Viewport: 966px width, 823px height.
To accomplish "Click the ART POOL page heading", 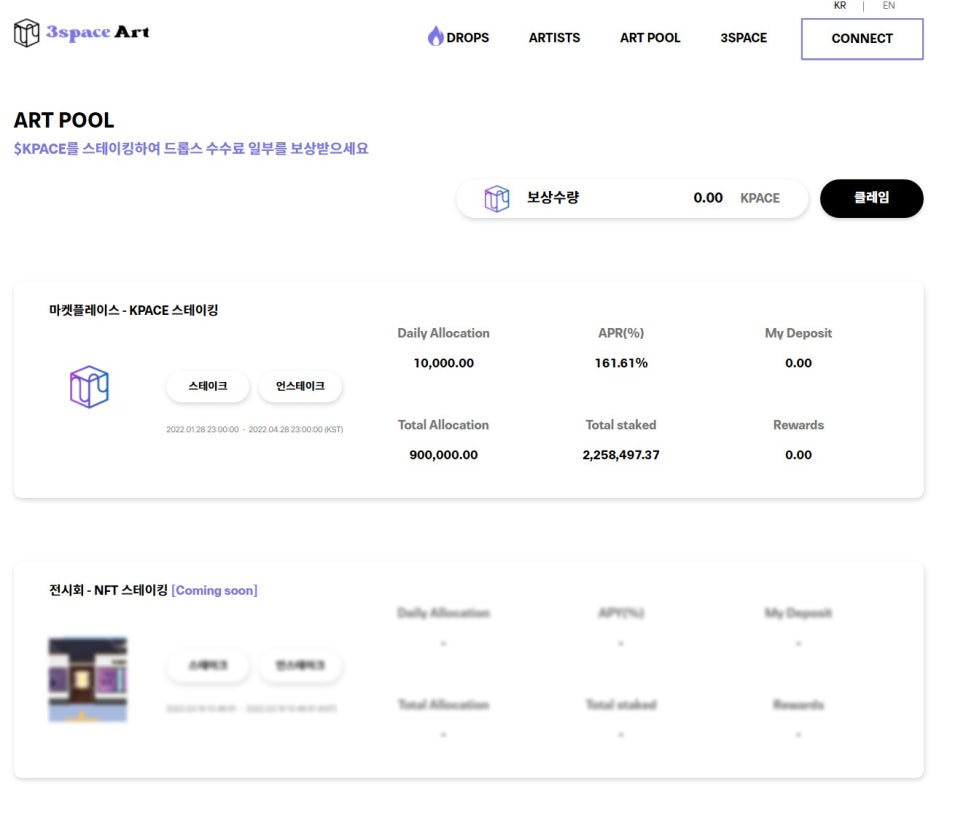I will (x=64, y=120).
